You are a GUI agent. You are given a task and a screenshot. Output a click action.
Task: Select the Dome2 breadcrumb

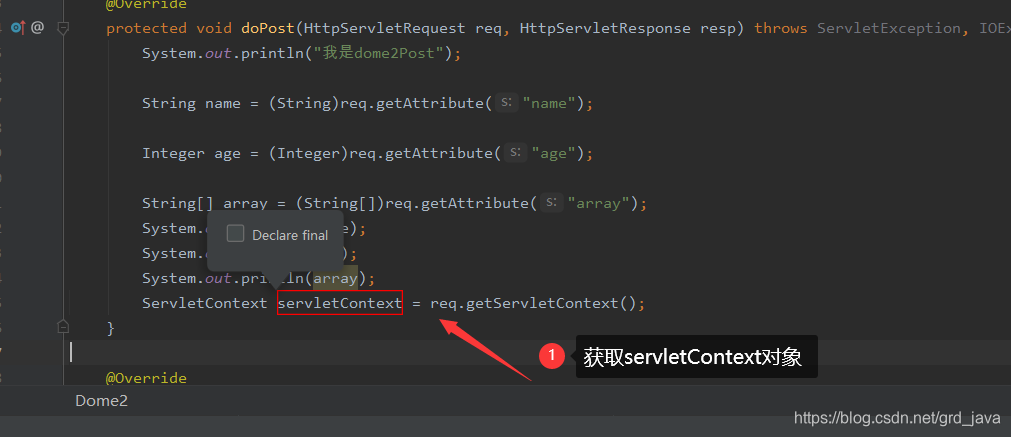pos(101,400)
